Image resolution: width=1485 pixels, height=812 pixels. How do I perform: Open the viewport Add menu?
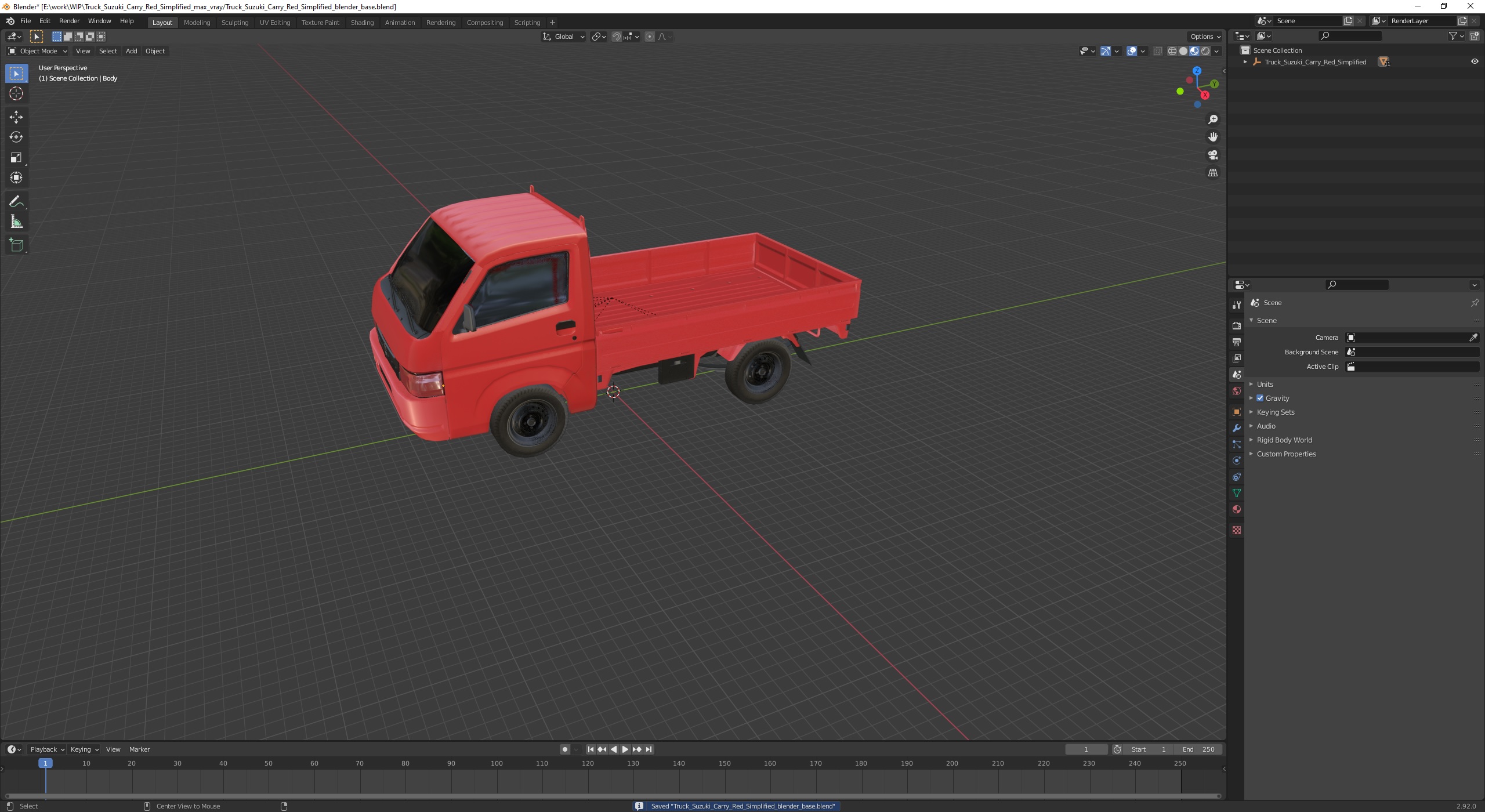(x=132, y=51)
